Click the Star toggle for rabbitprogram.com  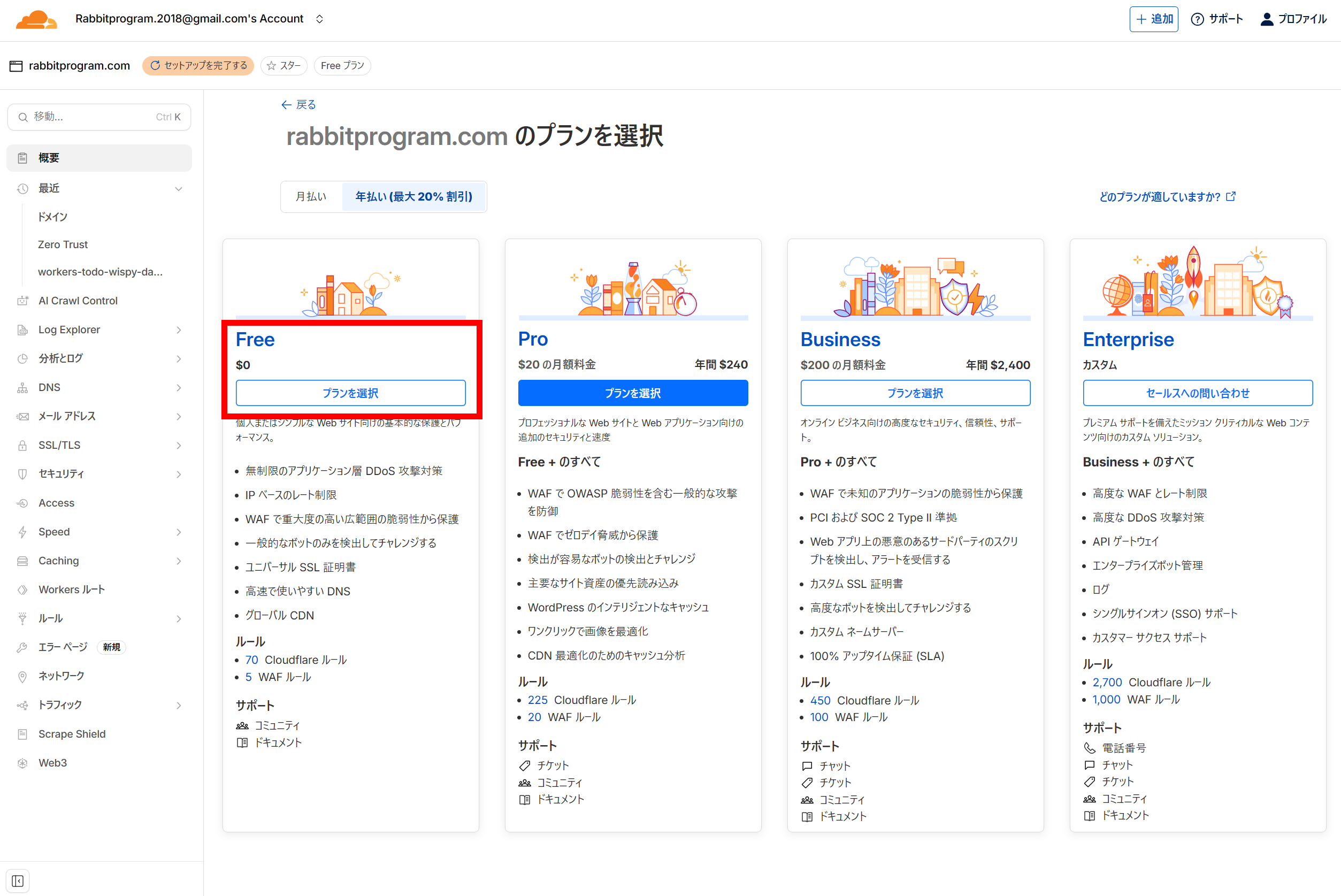click(284, 66)
